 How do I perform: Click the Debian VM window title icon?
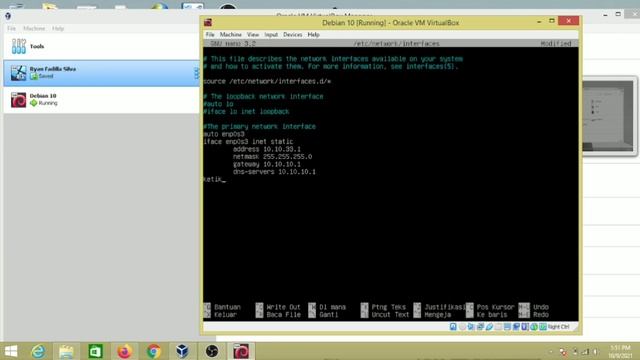[x=208, y=22]
